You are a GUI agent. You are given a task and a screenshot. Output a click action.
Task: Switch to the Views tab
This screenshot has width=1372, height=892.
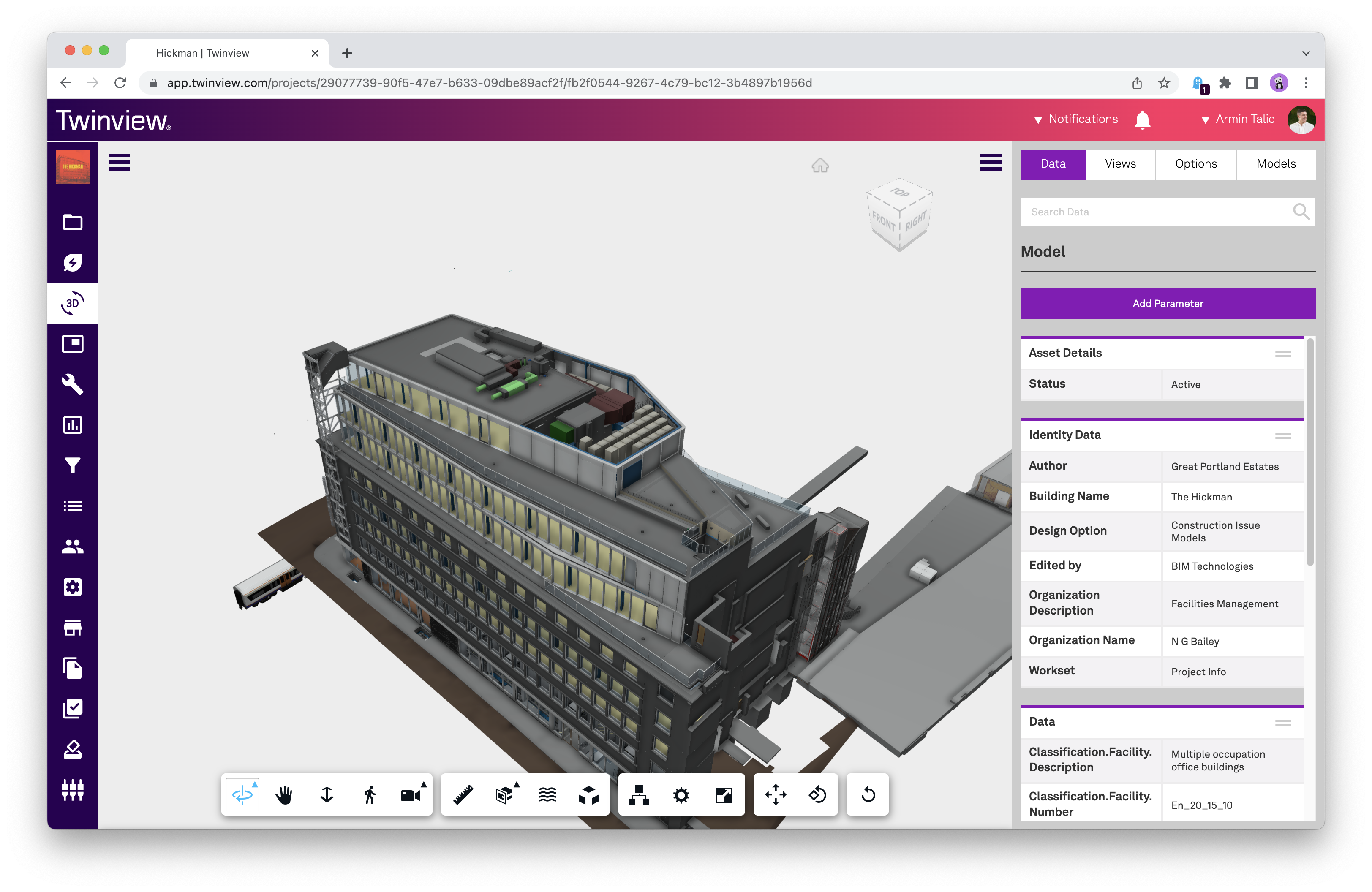pyautogui.click(x=1120, y=164)
